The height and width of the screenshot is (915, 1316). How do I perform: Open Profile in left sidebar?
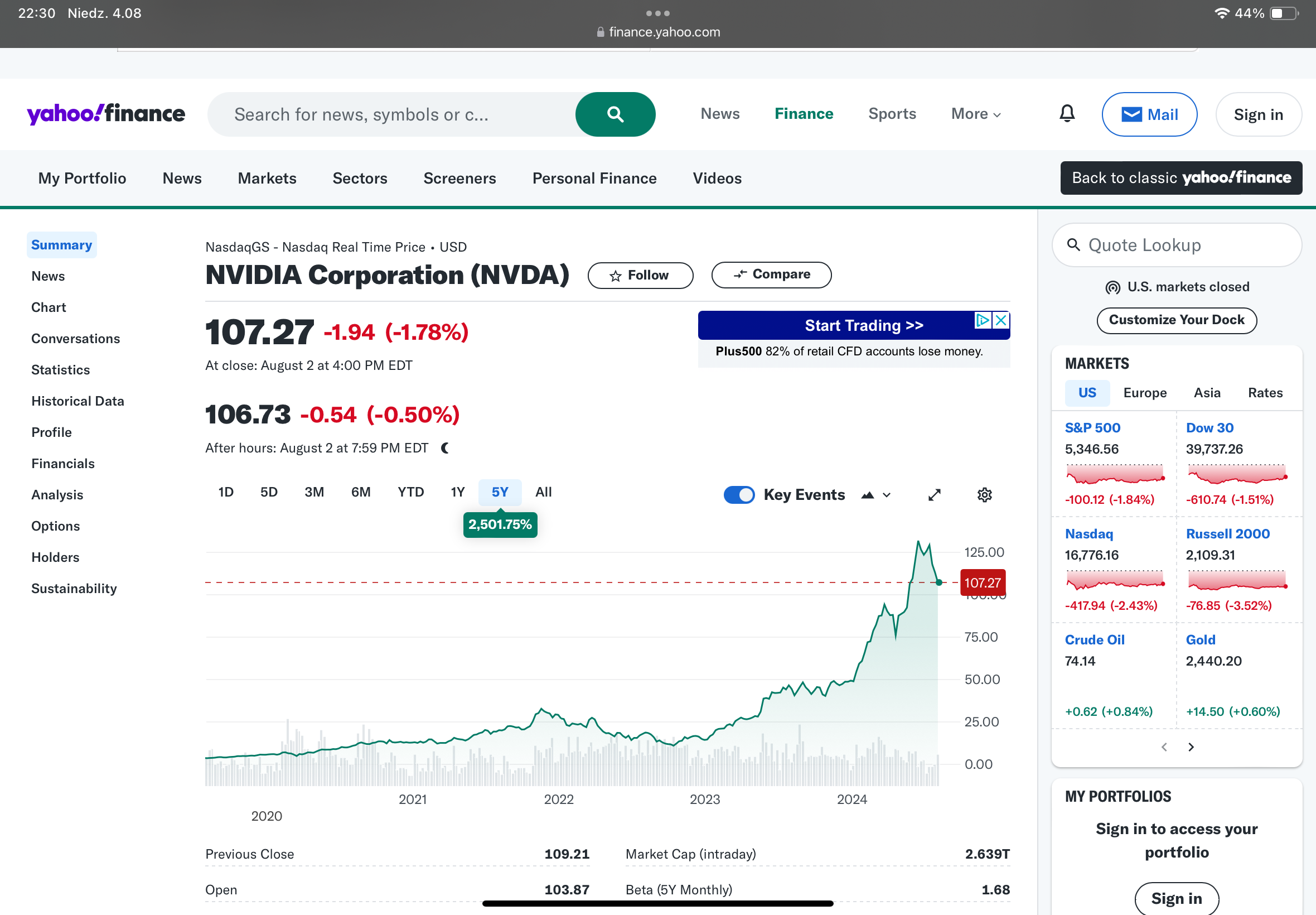tap(51, 432)
